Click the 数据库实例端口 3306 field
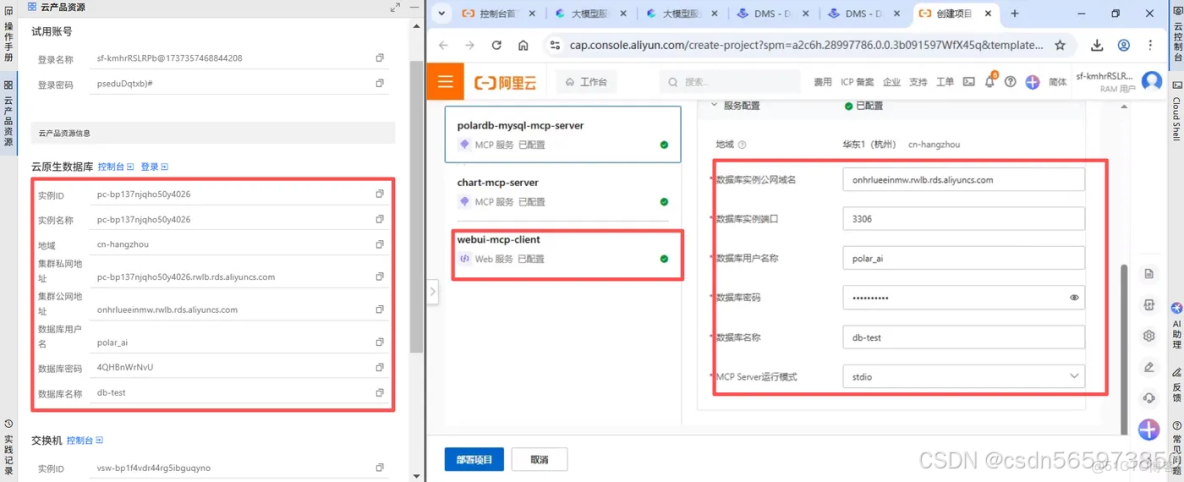The image size is (1184, 482). click(964, 219)
